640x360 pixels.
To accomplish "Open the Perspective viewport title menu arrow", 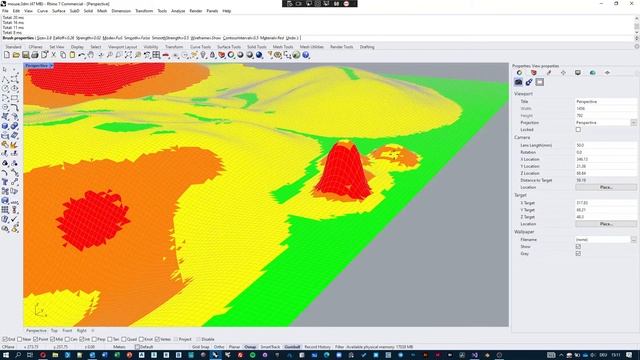I will (x=51, y=65).
